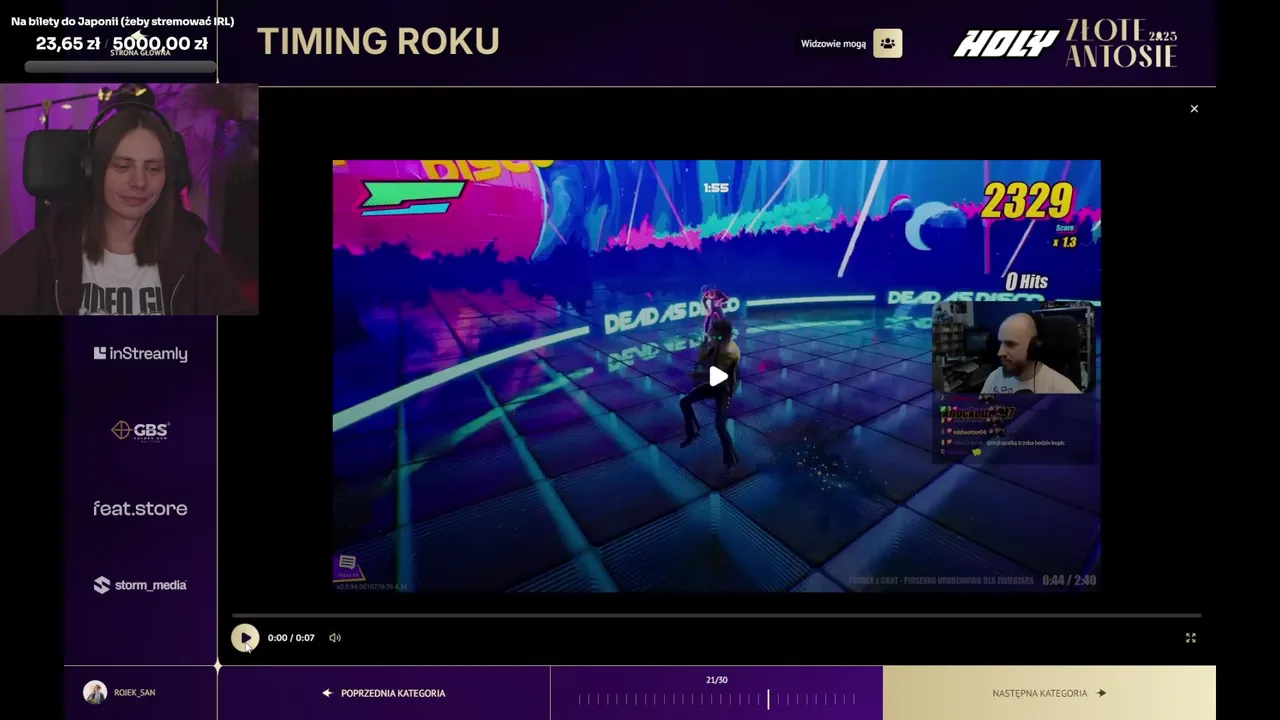Click the video clip thumbnail

tap(716, 376)
